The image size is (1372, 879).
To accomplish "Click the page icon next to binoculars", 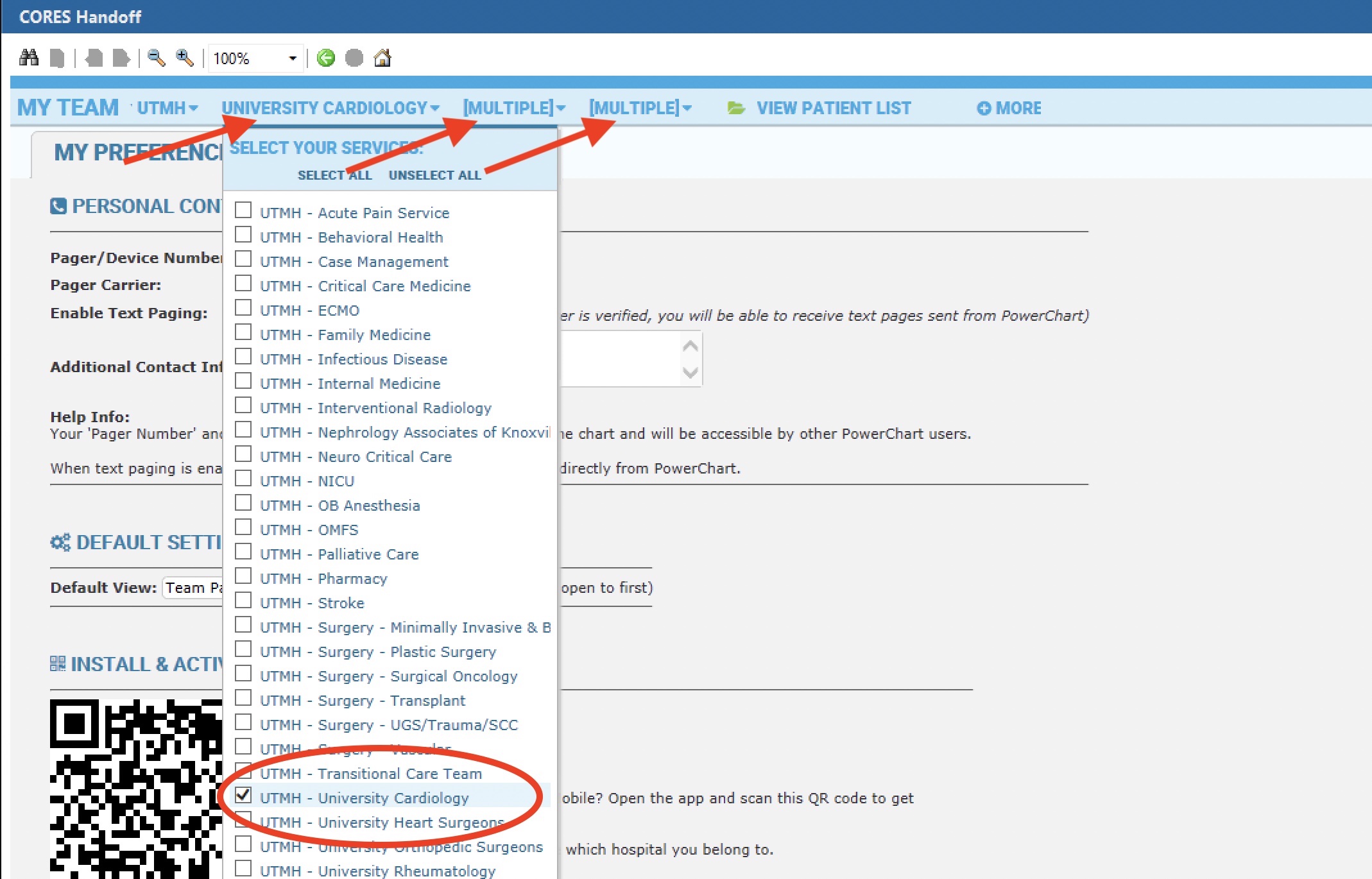I will 57,58.
